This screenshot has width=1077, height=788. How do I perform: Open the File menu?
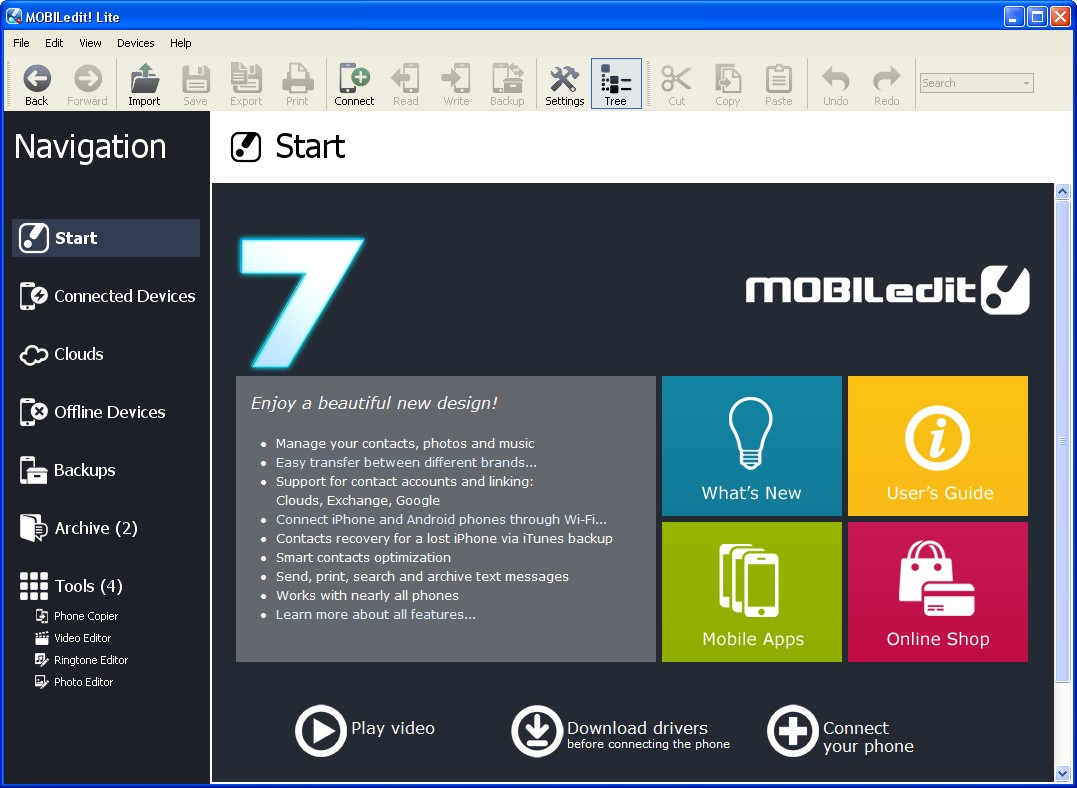pos(21,43)
